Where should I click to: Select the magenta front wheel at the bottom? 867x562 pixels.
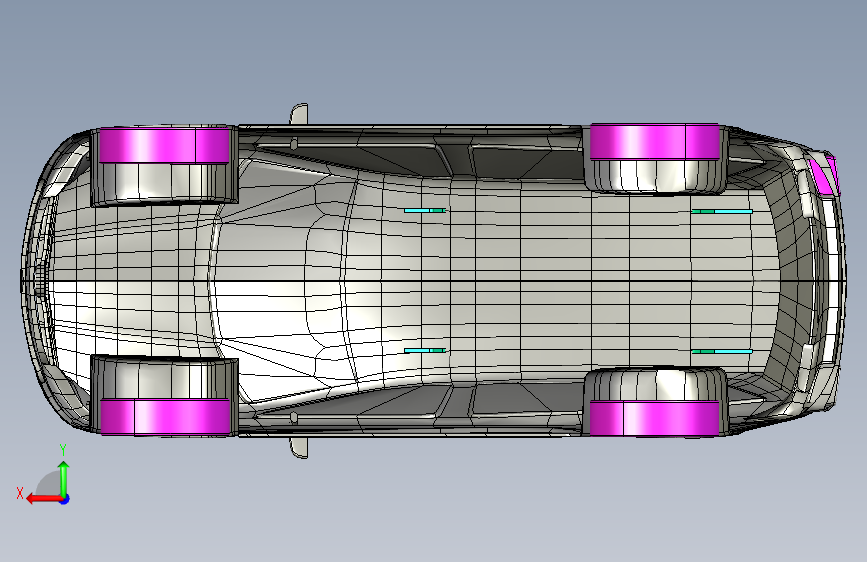[165, 417]
